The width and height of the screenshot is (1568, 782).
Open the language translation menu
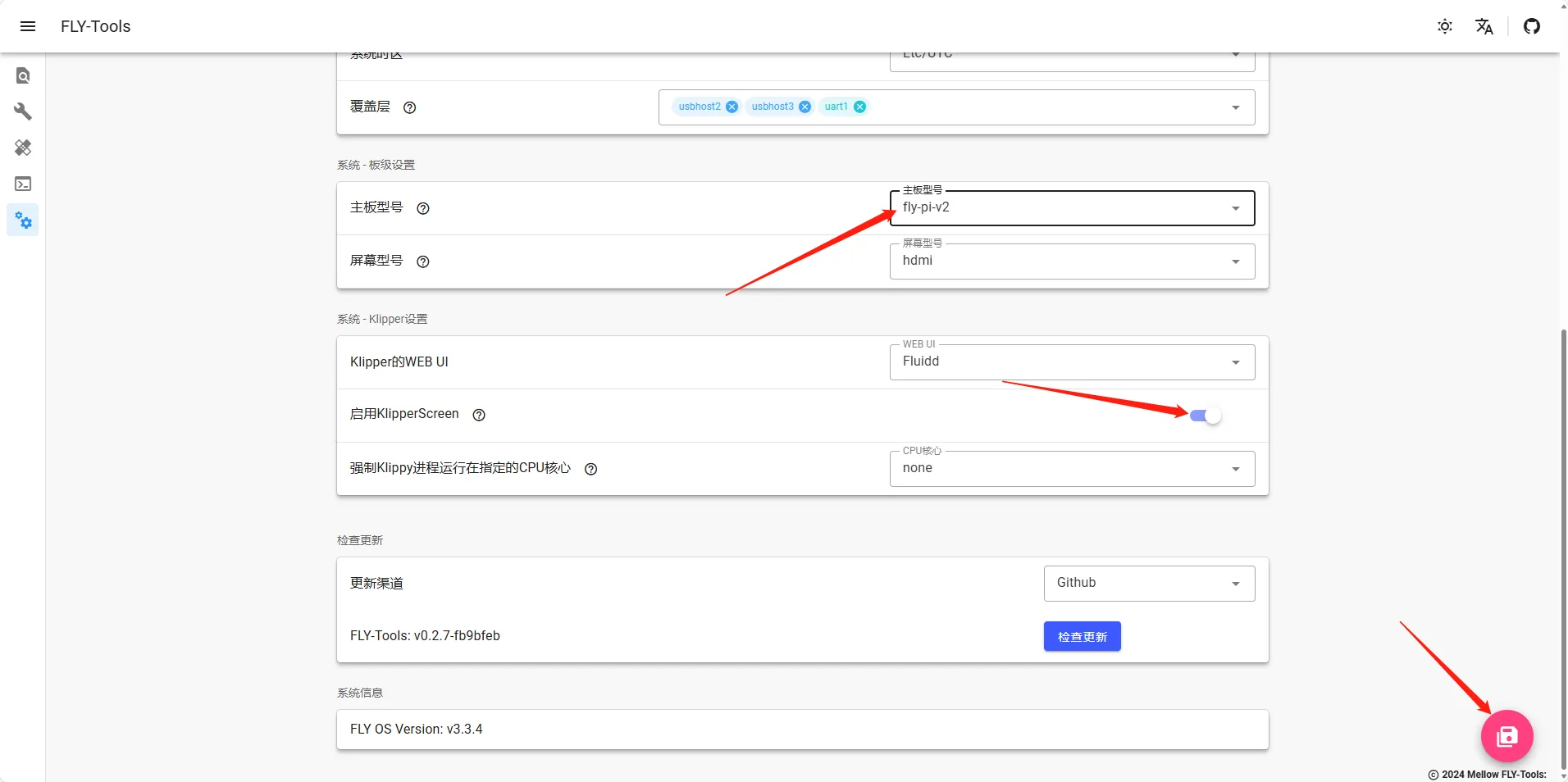(x=1484, y=26)
